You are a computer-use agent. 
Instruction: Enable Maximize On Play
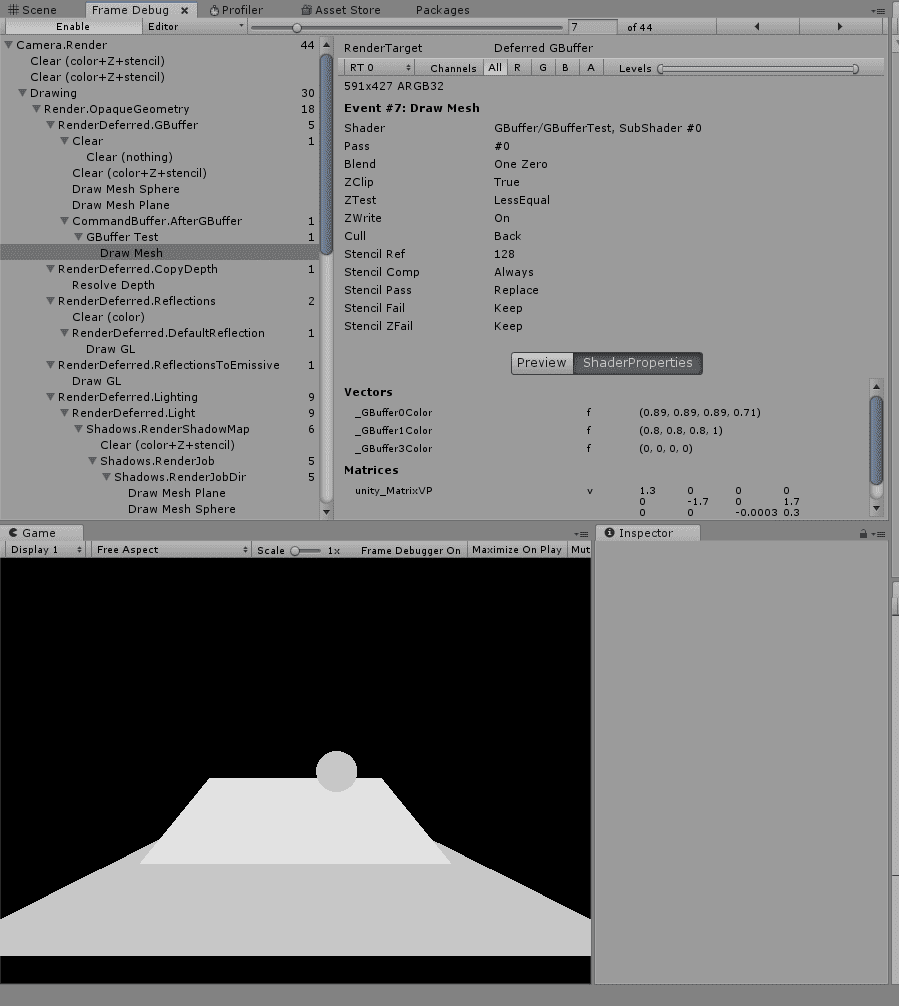[516, 549]
